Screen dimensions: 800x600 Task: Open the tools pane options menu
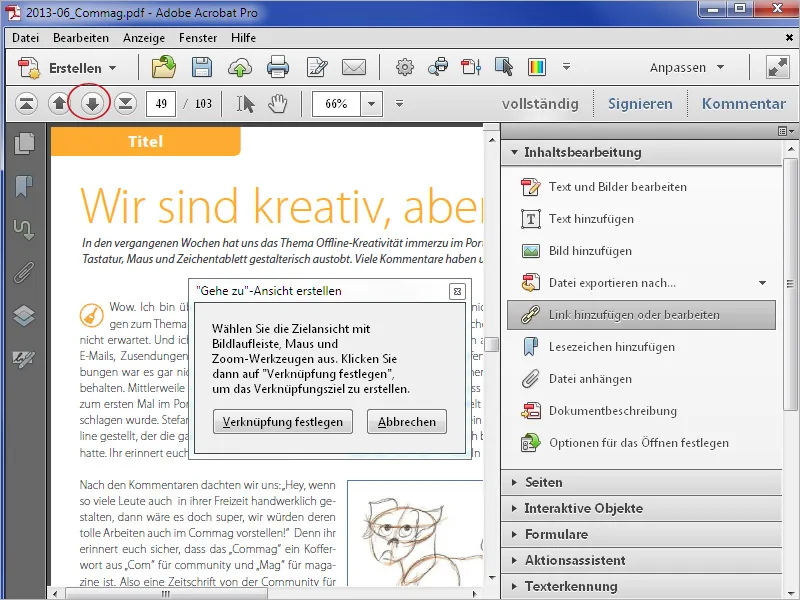pyautogui.click(x=786, y=132)
